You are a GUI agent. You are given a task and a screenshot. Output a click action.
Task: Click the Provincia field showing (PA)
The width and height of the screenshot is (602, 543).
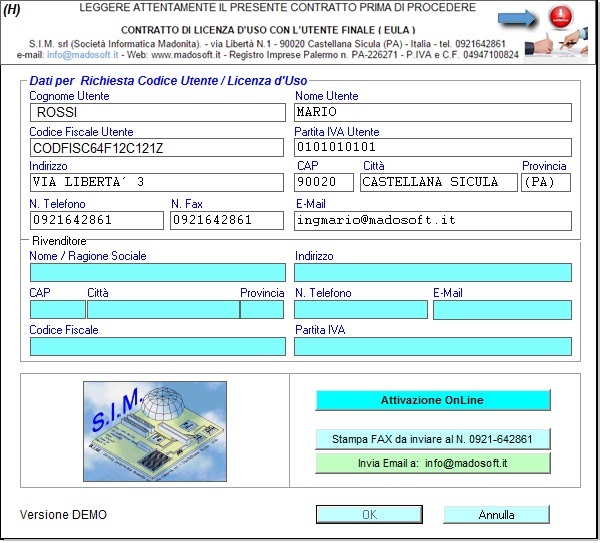pyautogui.click(x=546, y=182)
